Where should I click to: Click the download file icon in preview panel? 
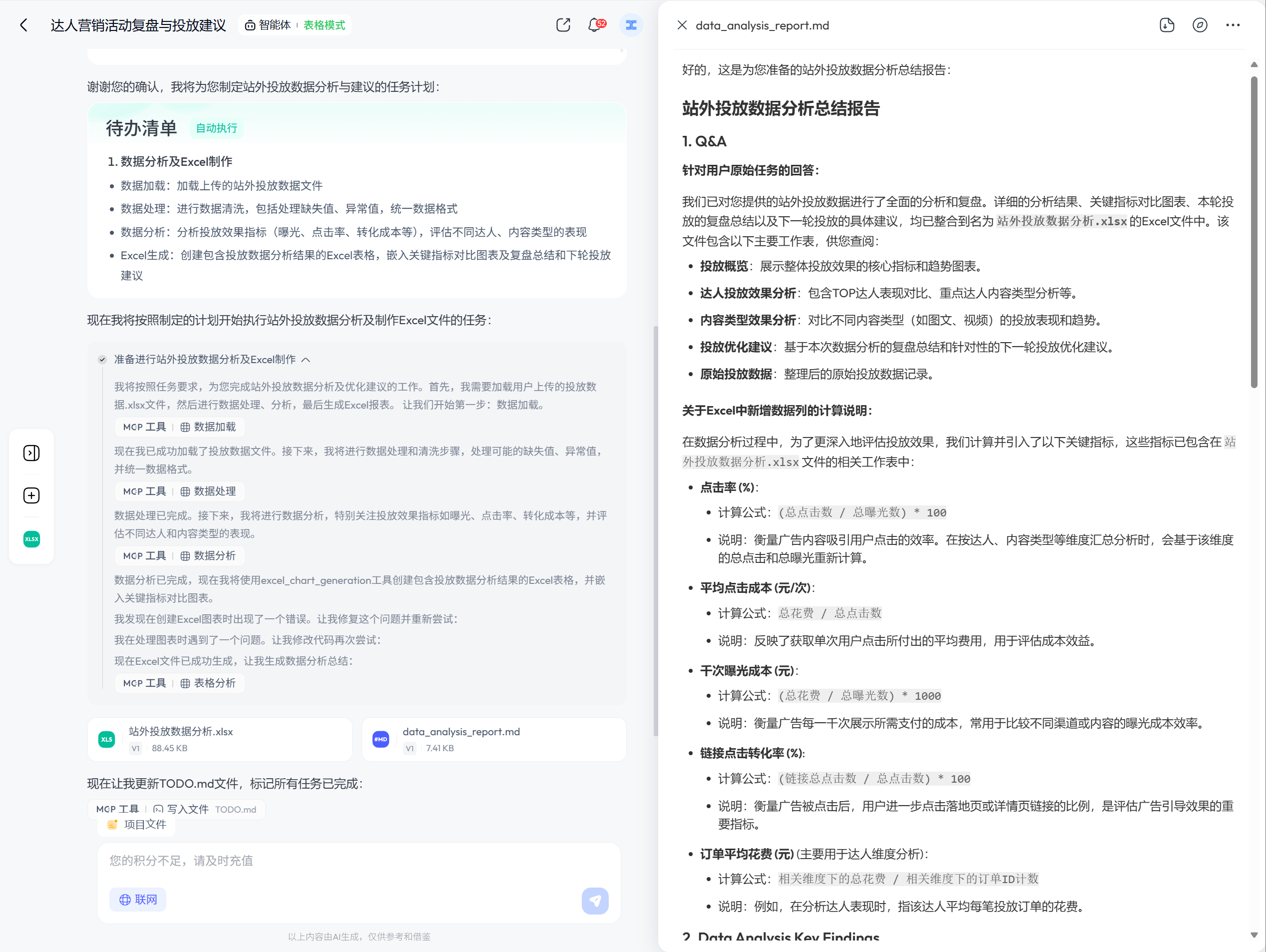(x=1167, y=25)
